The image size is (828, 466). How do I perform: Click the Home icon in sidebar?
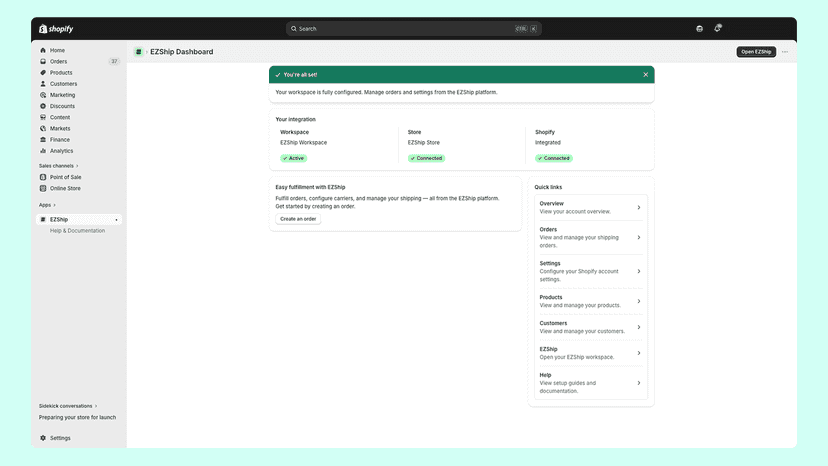click(43, 50)
